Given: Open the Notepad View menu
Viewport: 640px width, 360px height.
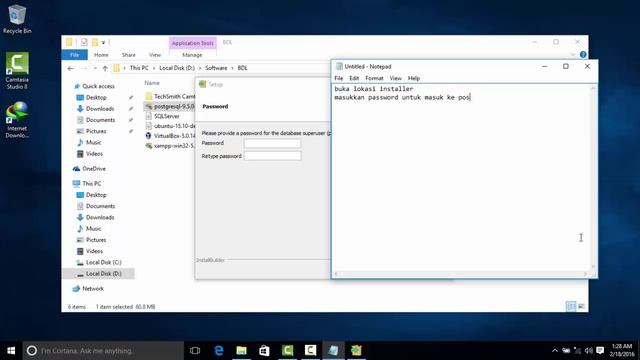Looking at the screenshot, I should [x=396, y=78].
